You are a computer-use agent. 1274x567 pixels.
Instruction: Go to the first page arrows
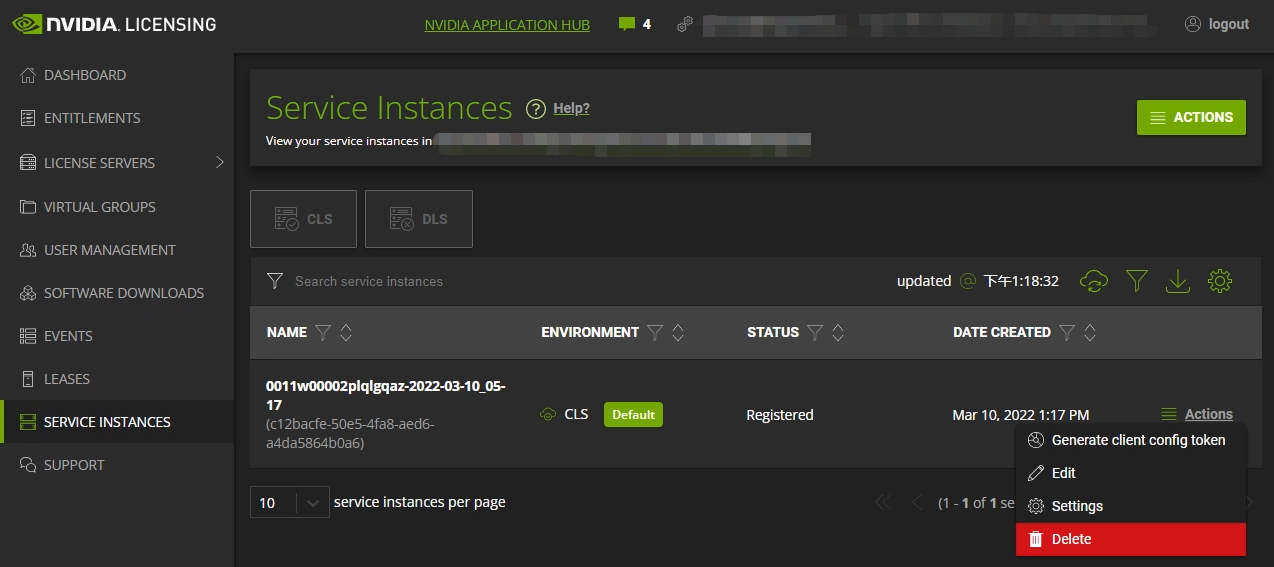(x=882, y=503)
